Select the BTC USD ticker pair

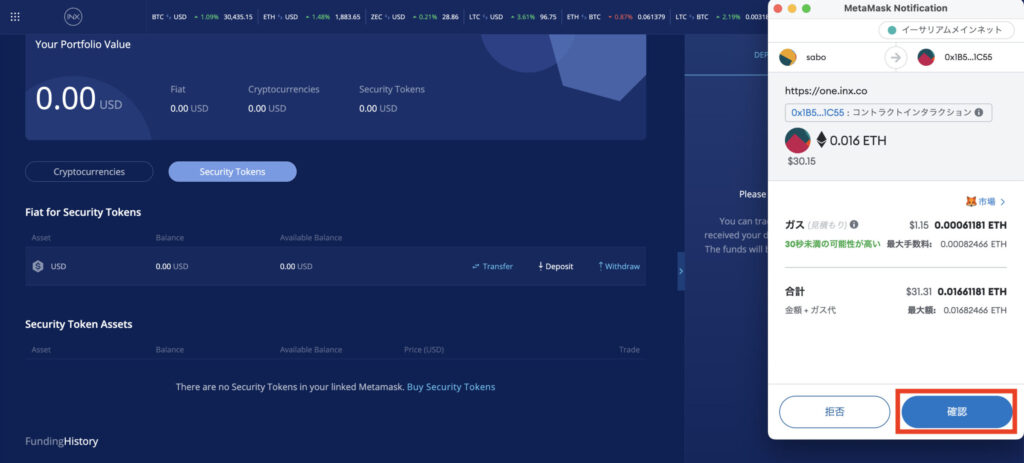click(168, 17)
